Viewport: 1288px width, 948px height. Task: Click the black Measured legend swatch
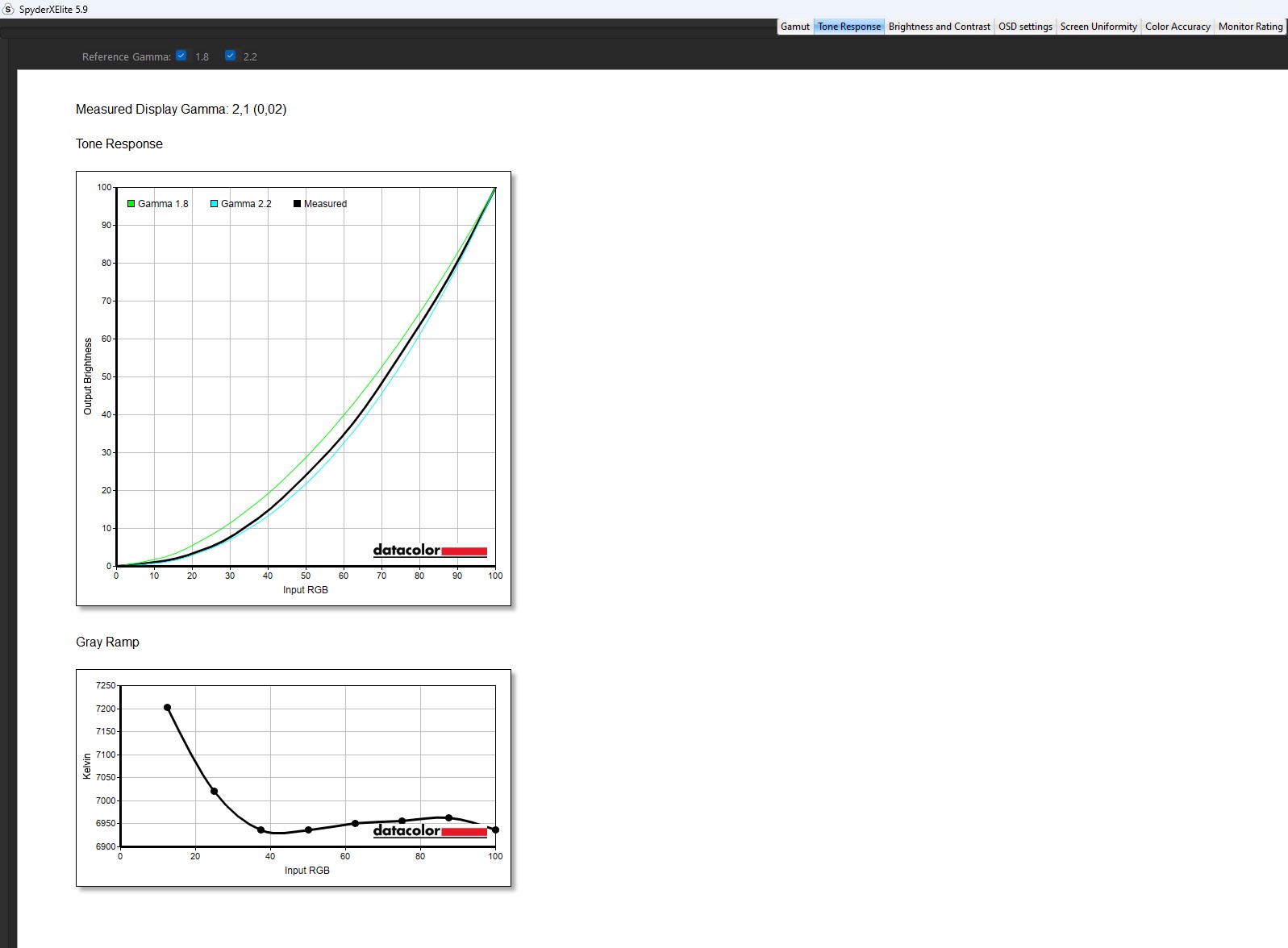(297, 204)
